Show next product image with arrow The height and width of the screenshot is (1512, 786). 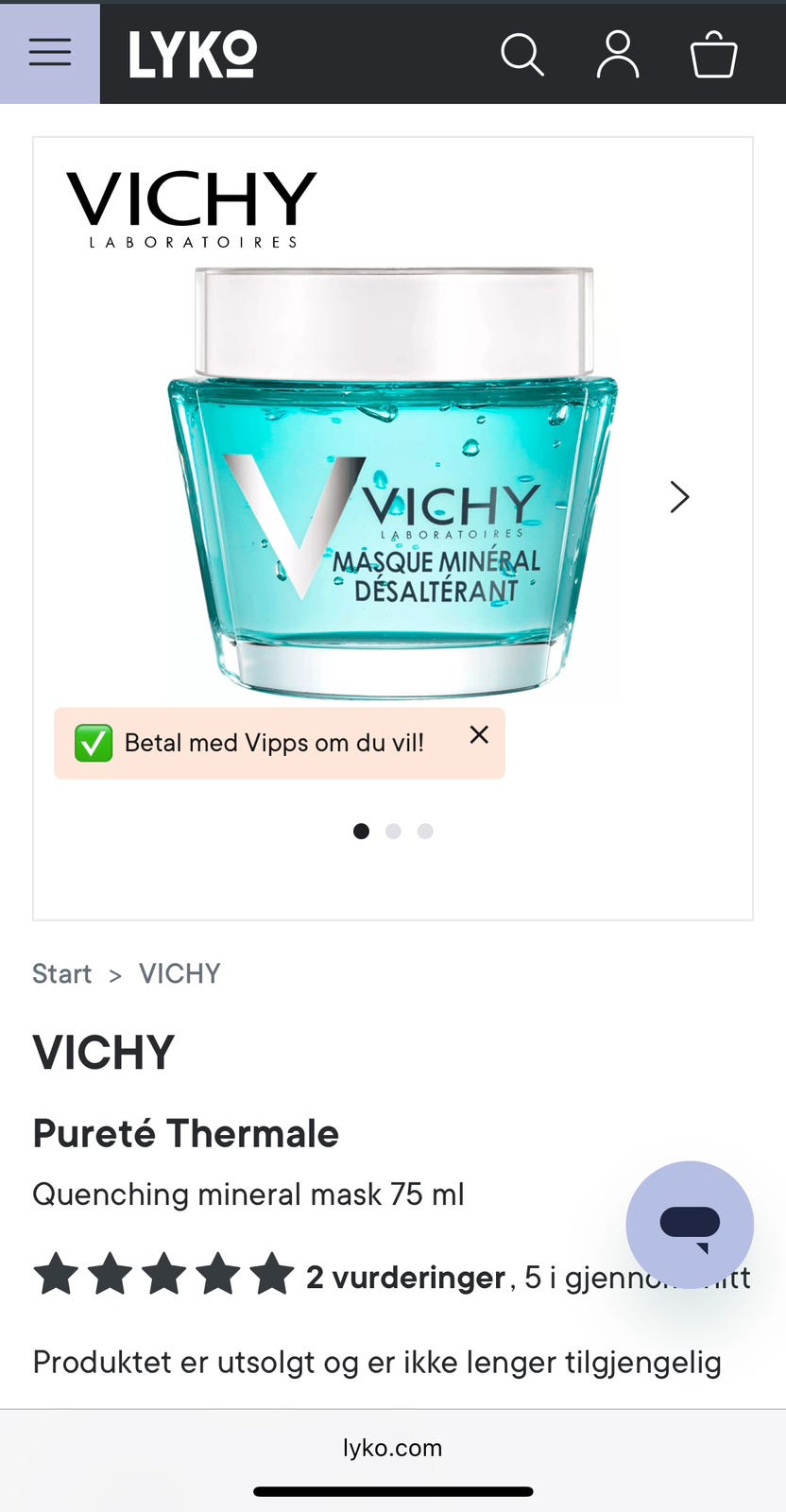[x=679, y=497]
